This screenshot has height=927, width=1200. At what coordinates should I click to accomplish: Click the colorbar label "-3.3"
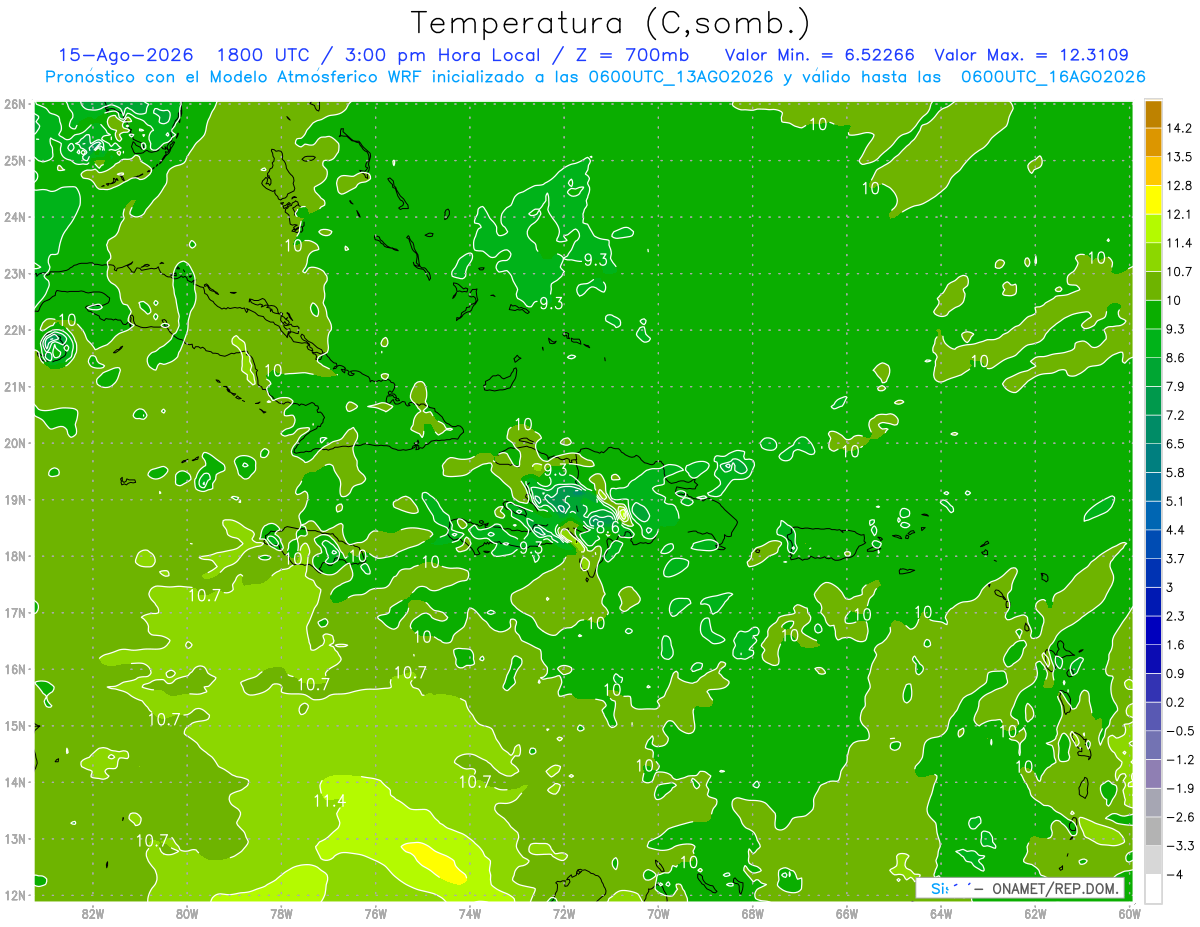point(1178,845)
